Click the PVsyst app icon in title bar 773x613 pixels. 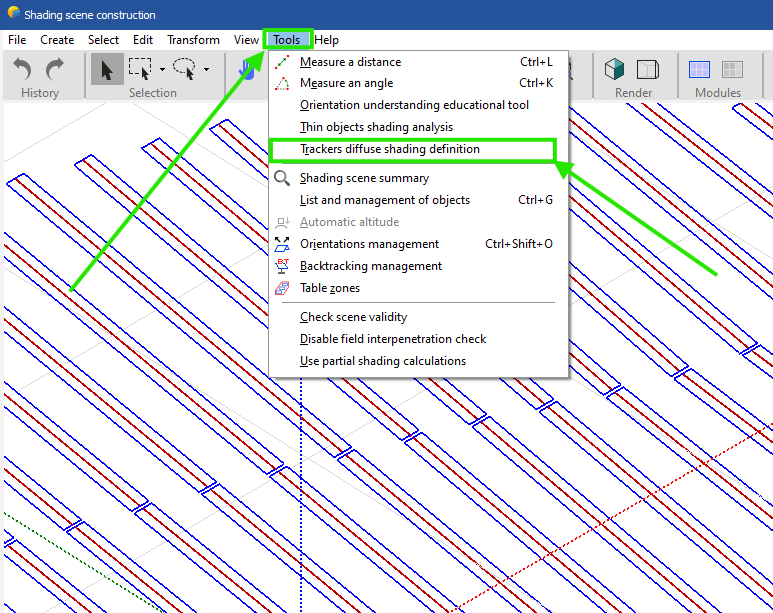(x=14, y=13)
